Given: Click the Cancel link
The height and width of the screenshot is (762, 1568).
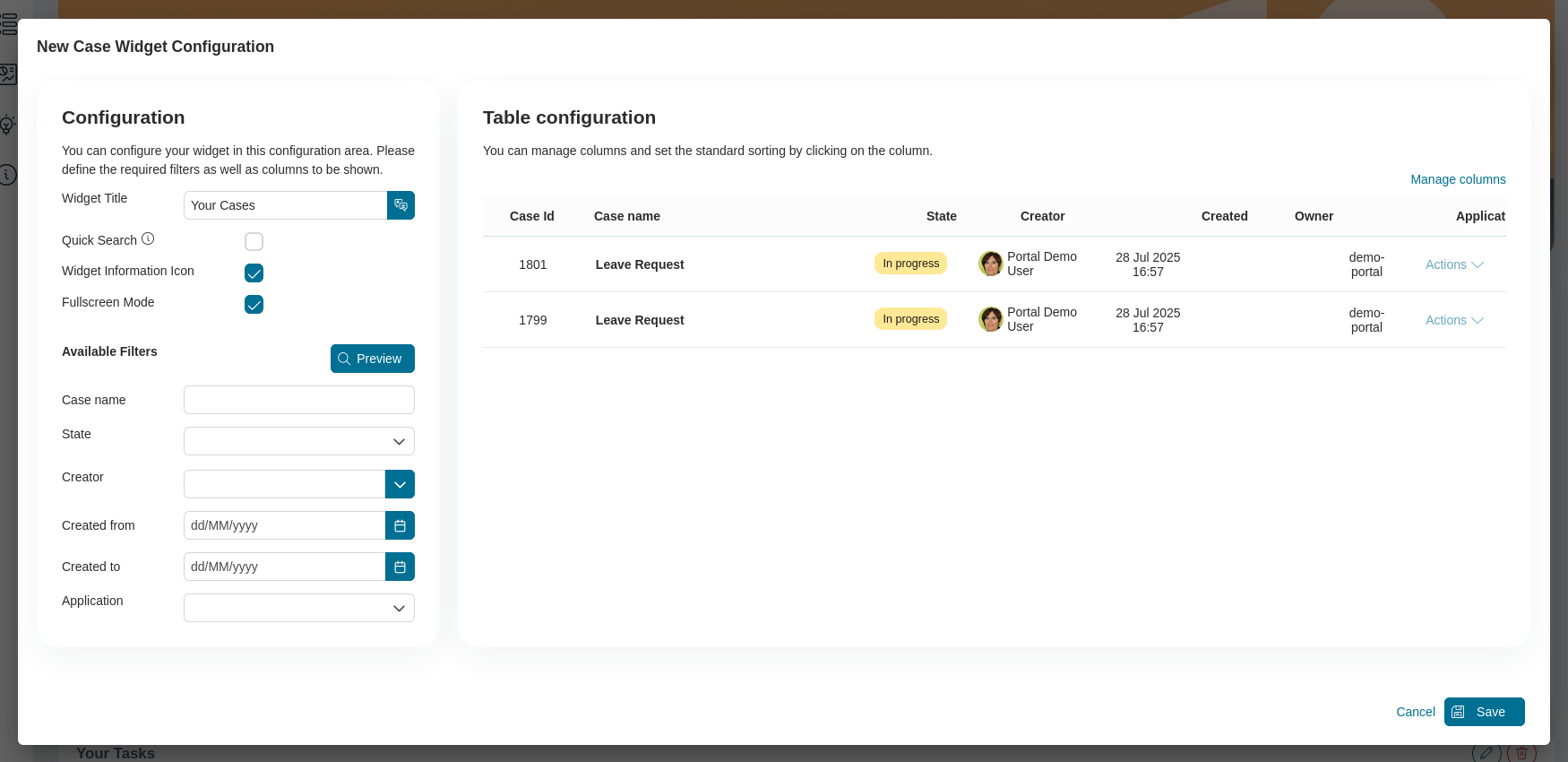Looking at the screenshot, I should (x=1415, y=712).
